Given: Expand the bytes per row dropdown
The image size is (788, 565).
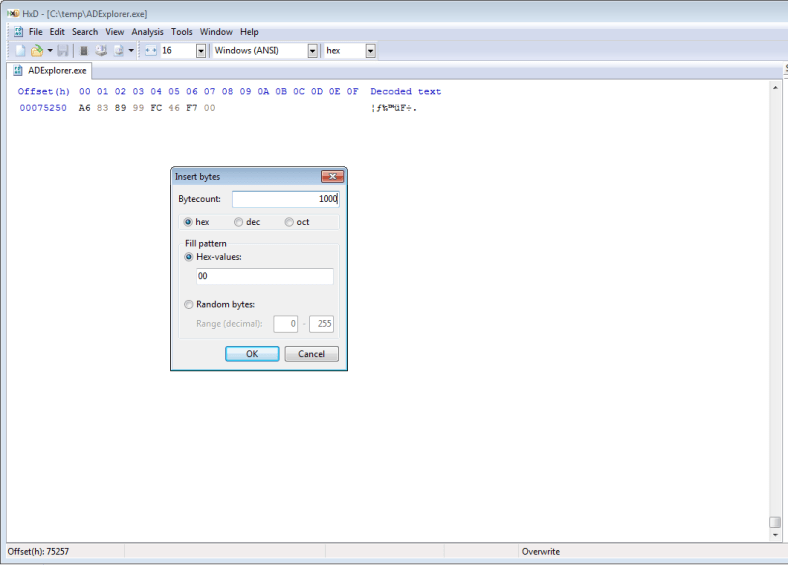Looking at the screenshot, I should point(200,50).
